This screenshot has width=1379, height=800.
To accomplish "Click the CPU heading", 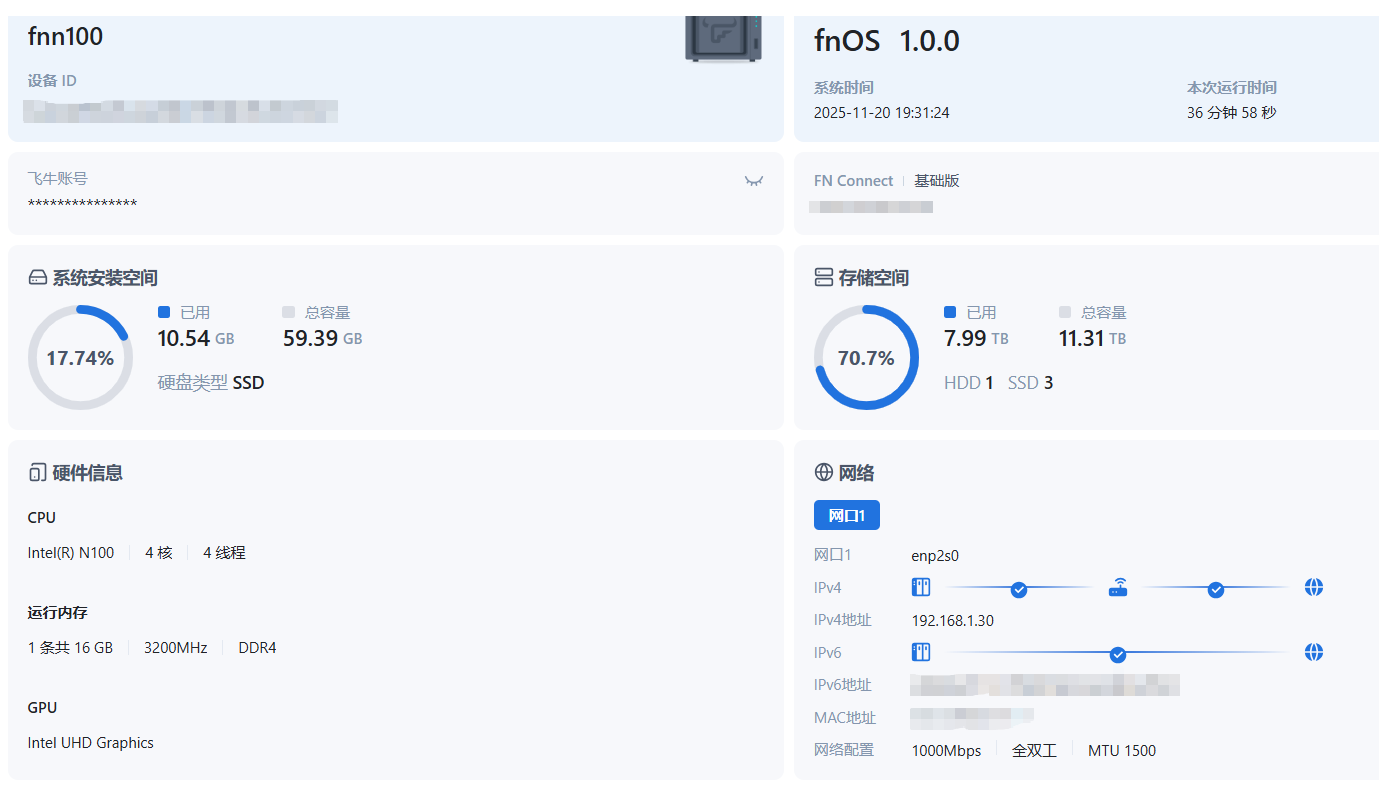I will click(42, 517).
